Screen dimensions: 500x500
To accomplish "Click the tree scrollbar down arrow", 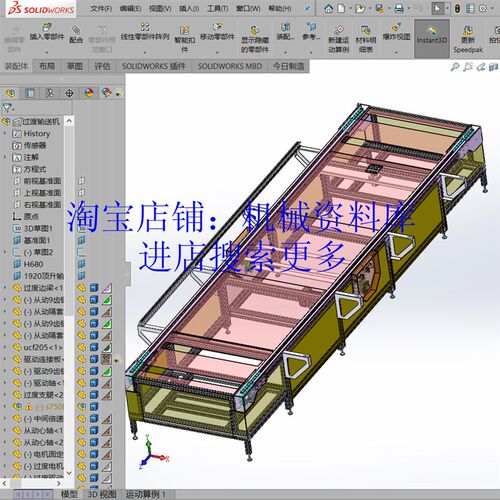I will coord(69,473).
